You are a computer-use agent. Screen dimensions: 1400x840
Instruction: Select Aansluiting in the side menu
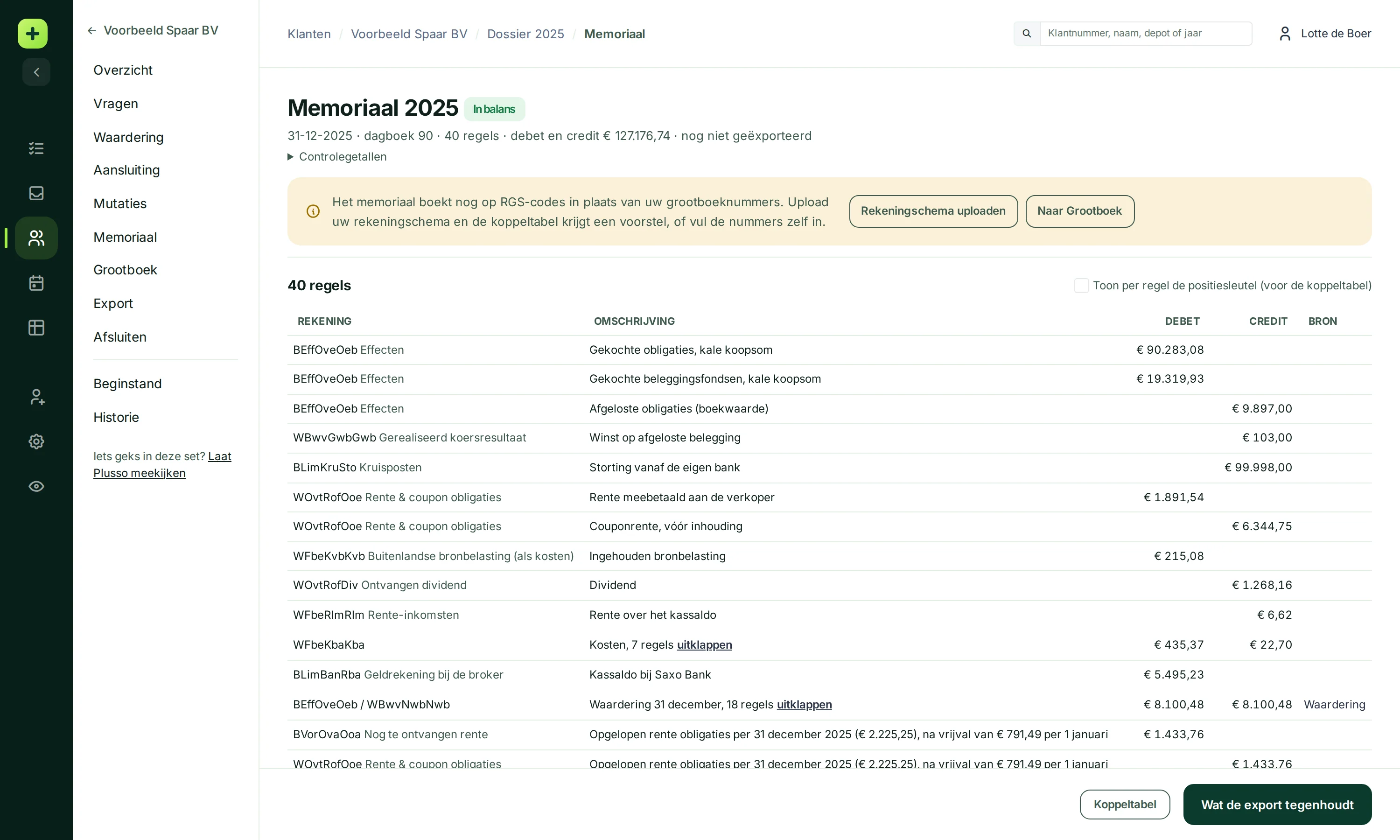click(x=127, y=170)
